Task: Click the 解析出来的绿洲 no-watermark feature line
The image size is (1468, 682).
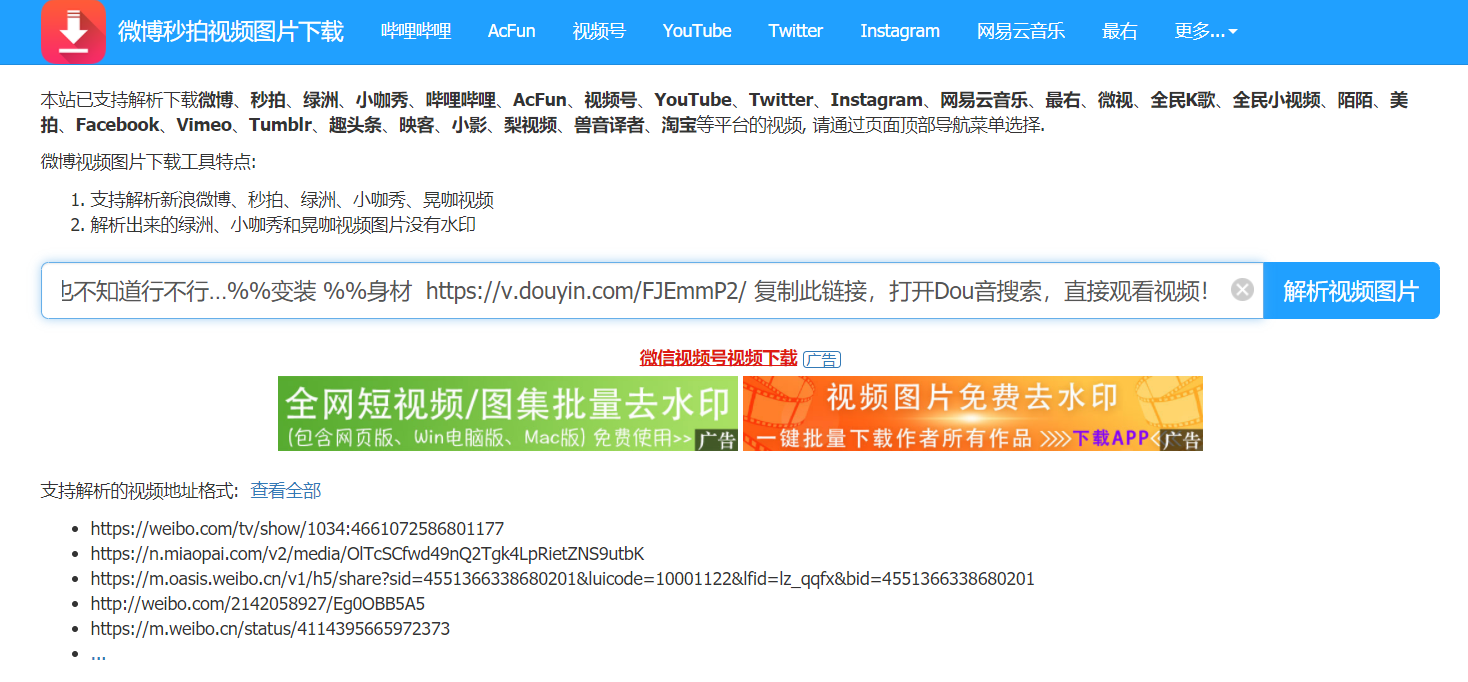Action: [283, 225]
